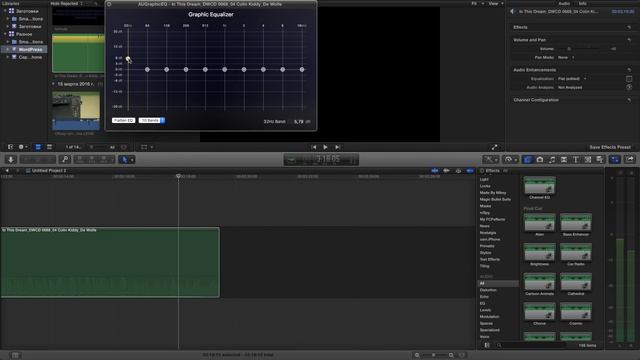Open browser gear action menu
This screenshot has height=360, width=640.
tap(22, 147)
